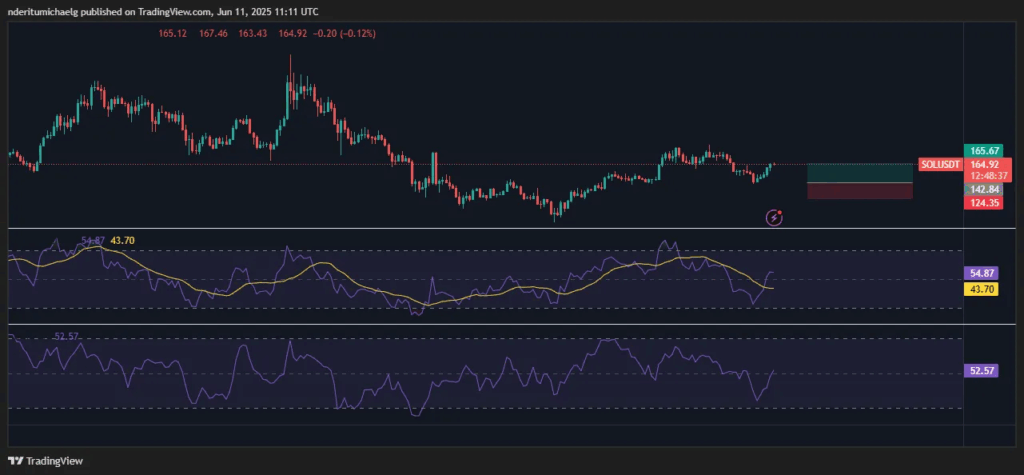Image resolution: width=1024 pixels, height=475 pixels.
Task: Click the yellow 43.70 value in RSI legend
Action: (123, 240)
